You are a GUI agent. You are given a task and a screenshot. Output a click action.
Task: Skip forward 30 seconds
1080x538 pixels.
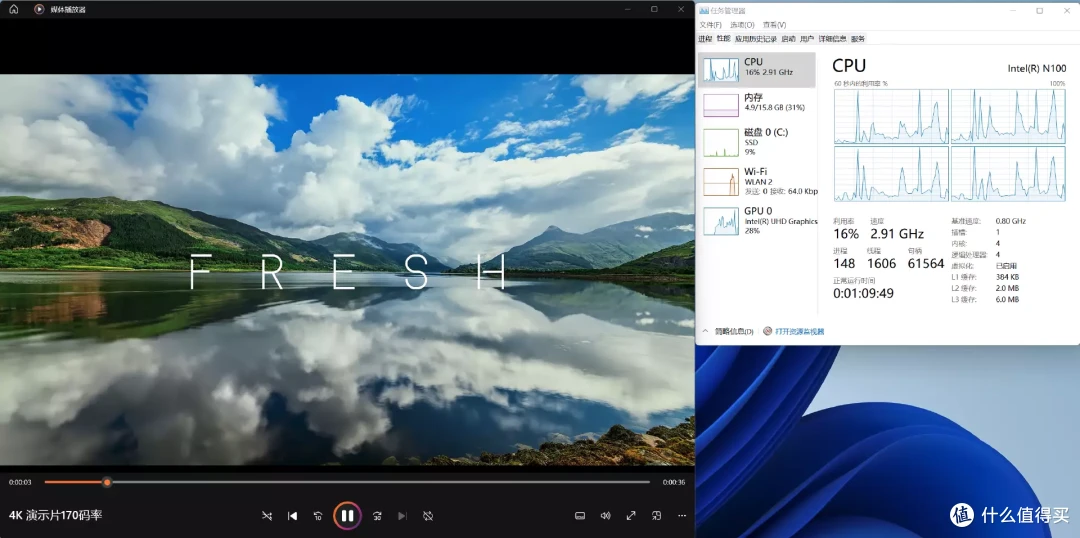377,515
